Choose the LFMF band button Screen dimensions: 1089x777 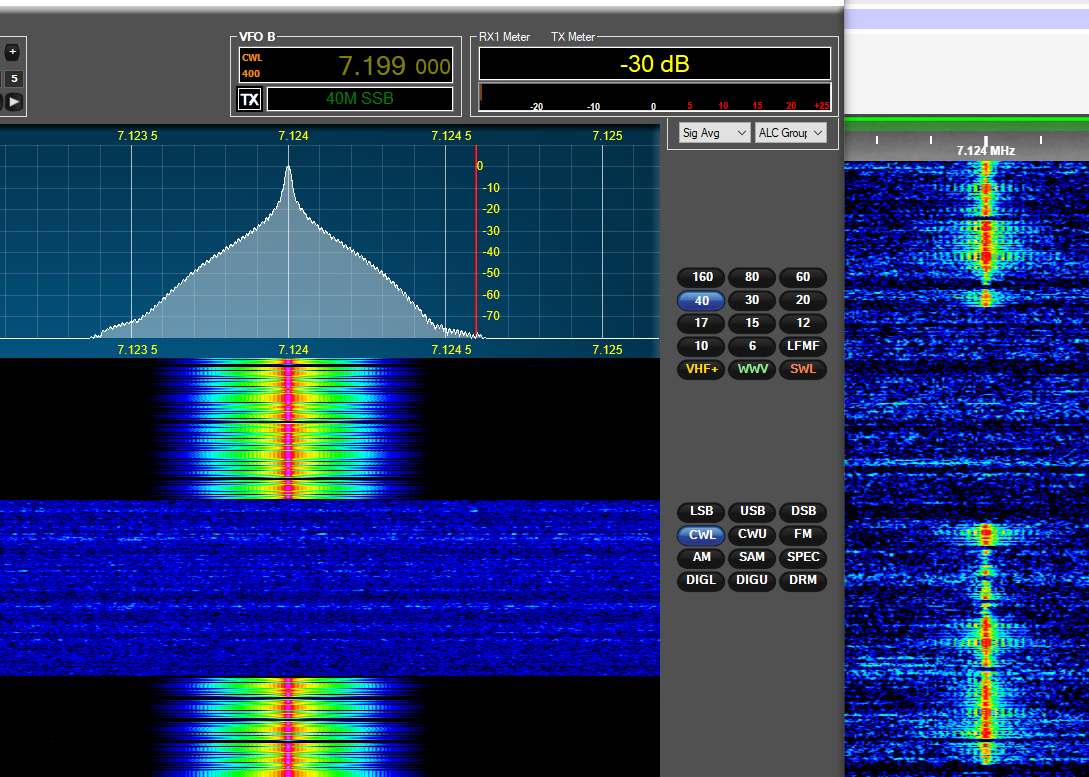[803, 346]
